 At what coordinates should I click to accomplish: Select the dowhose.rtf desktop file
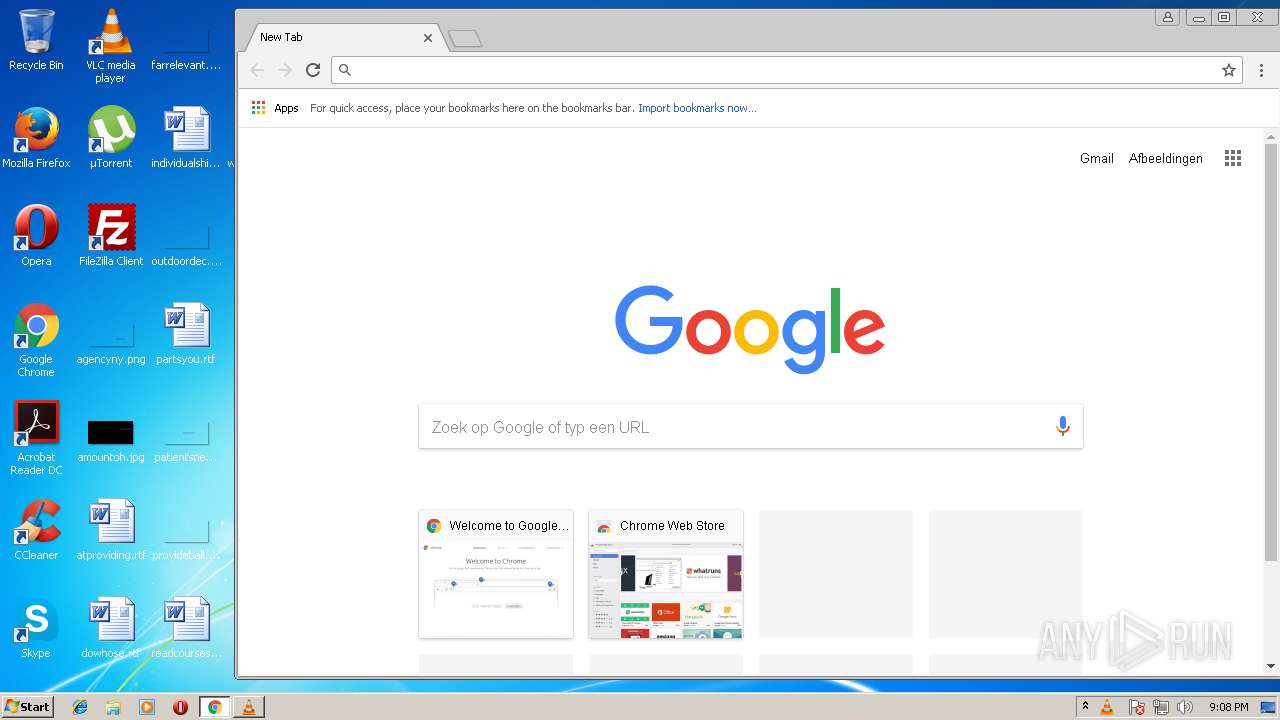tap(110, 628)
